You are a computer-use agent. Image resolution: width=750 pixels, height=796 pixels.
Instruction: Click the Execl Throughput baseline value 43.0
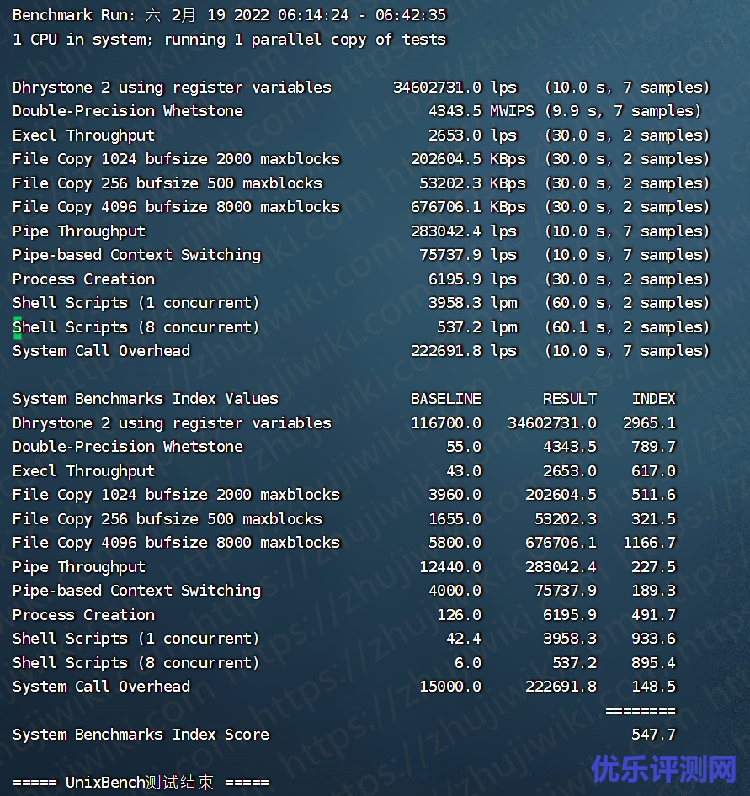point(463,471)
